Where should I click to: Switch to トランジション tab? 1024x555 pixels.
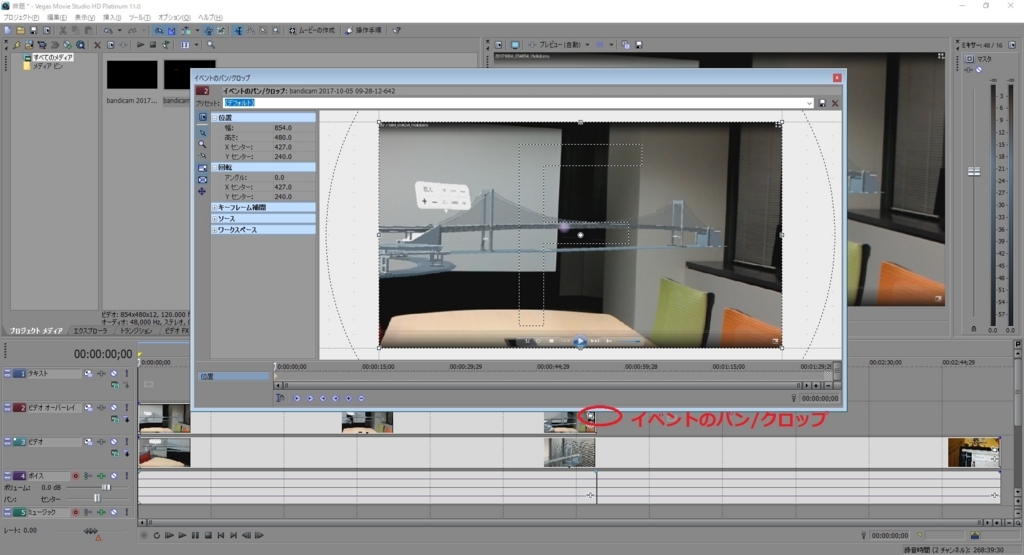[136, 331]
